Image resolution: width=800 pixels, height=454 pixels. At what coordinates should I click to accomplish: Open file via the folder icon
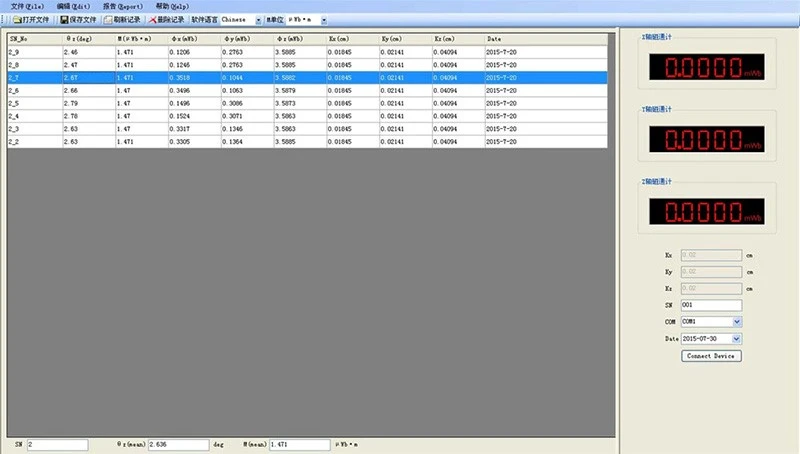tap(17, 20)
